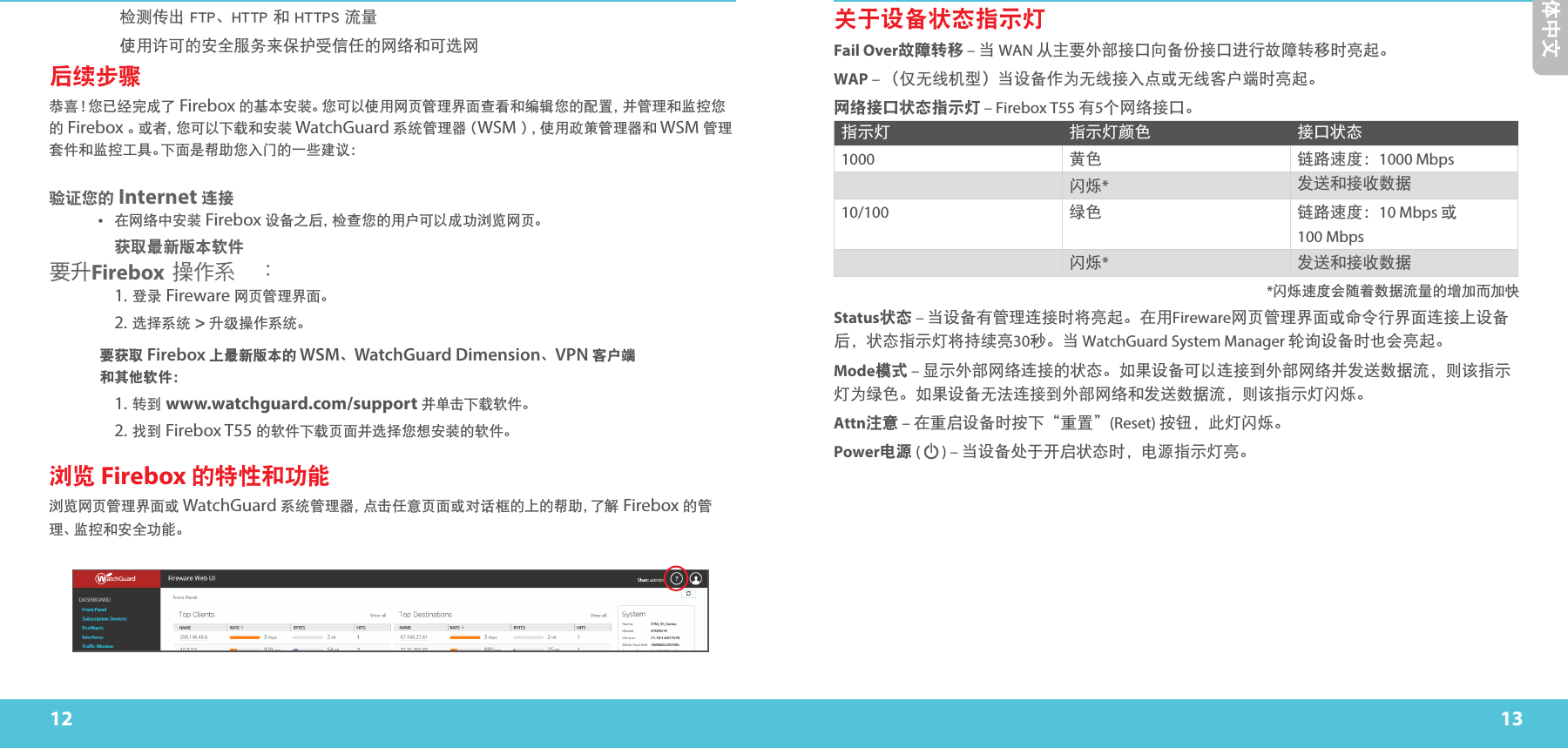Click the Status状态 label
1568x748 pixels.
click(x=872, y=318)
